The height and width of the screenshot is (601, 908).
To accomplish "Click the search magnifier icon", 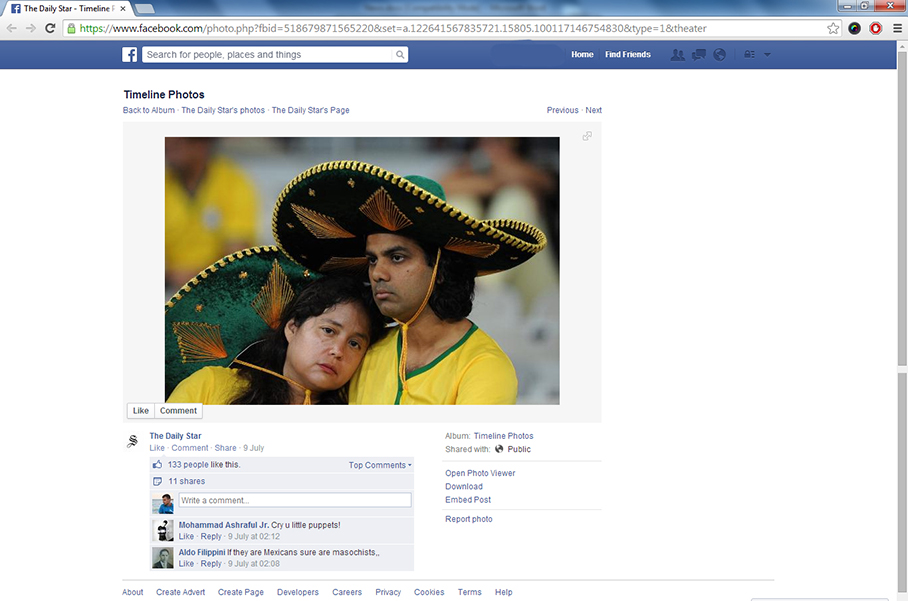I will (400, 54).
